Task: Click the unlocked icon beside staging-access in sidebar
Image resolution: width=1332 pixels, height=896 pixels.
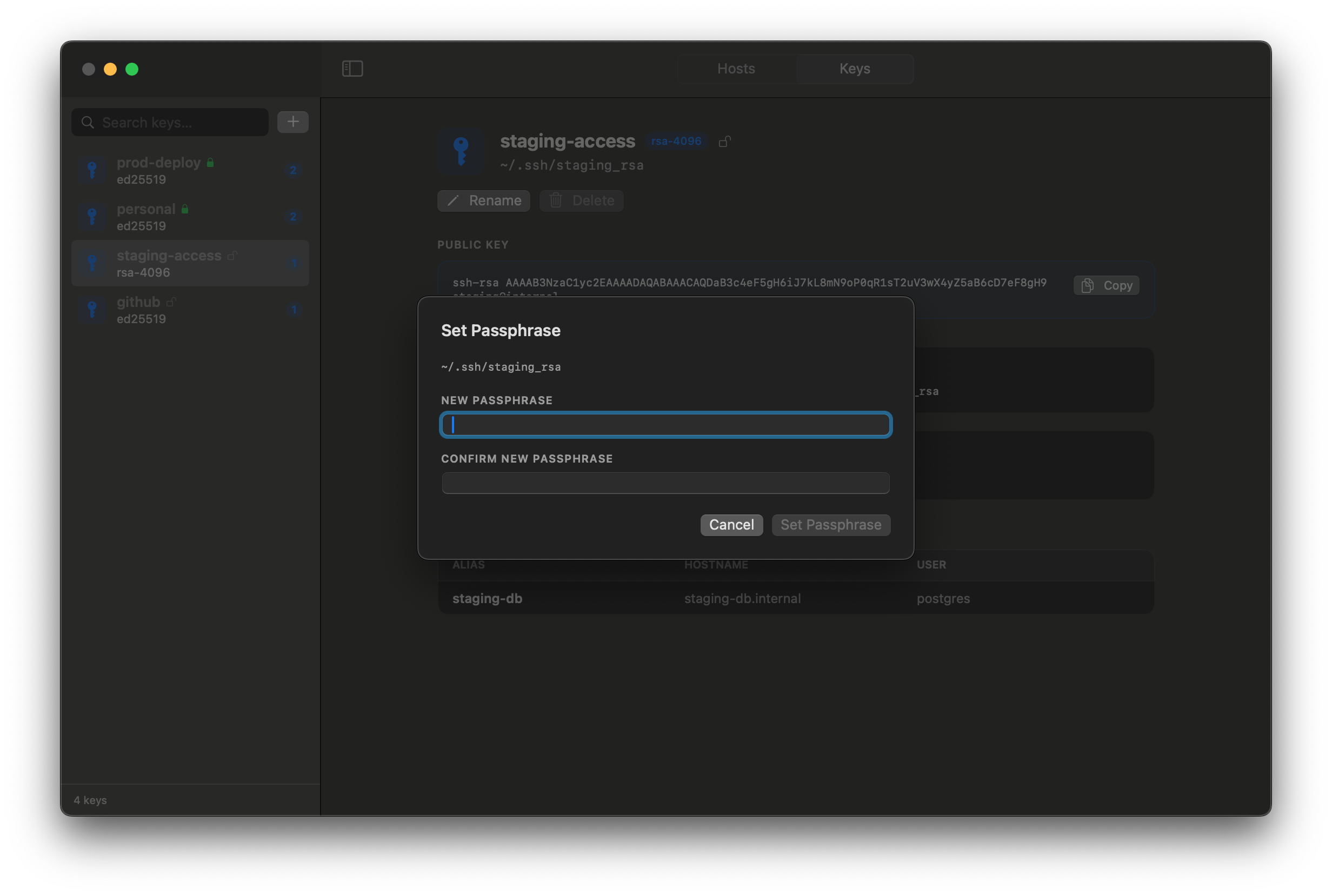Action: [232, 256]
